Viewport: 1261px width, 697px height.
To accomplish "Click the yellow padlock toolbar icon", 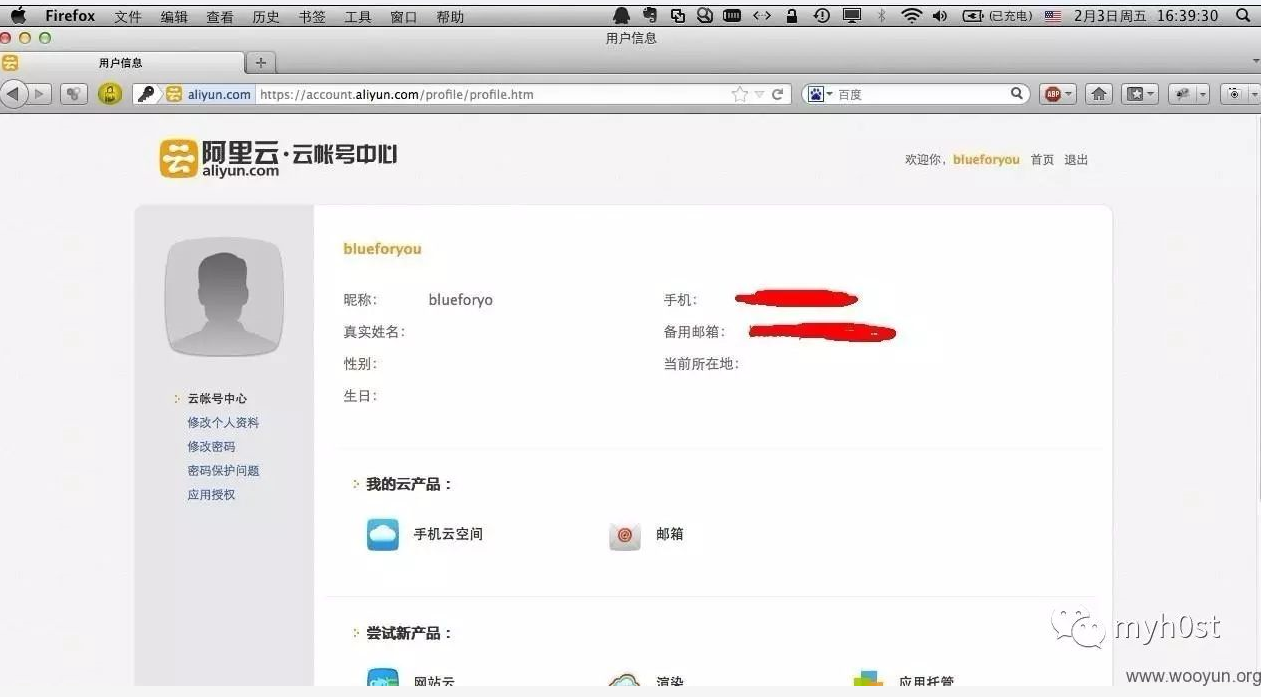I will [110, 94].
